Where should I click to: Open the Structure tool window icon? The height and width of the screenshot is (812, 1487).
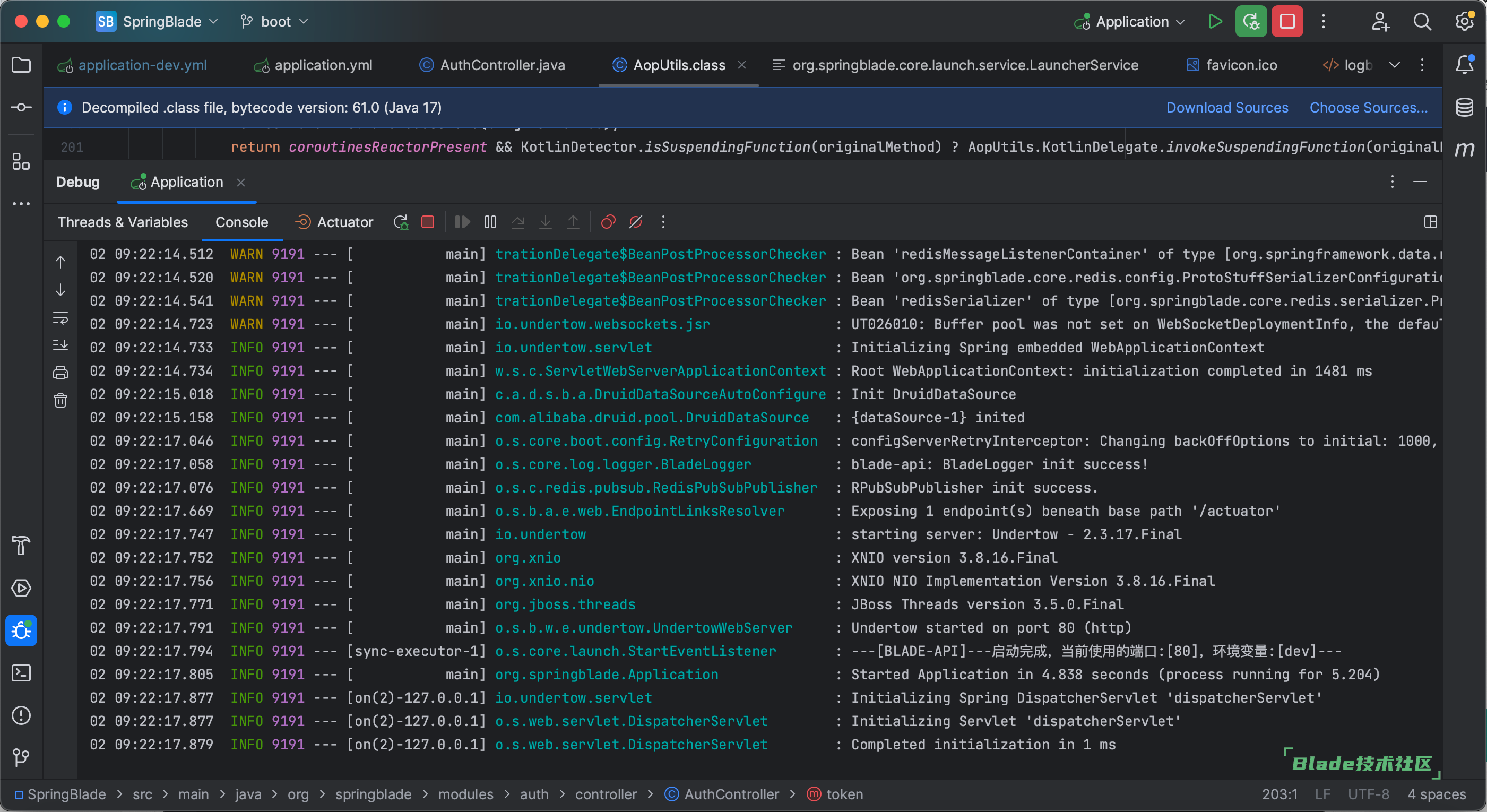pos(21,161)
